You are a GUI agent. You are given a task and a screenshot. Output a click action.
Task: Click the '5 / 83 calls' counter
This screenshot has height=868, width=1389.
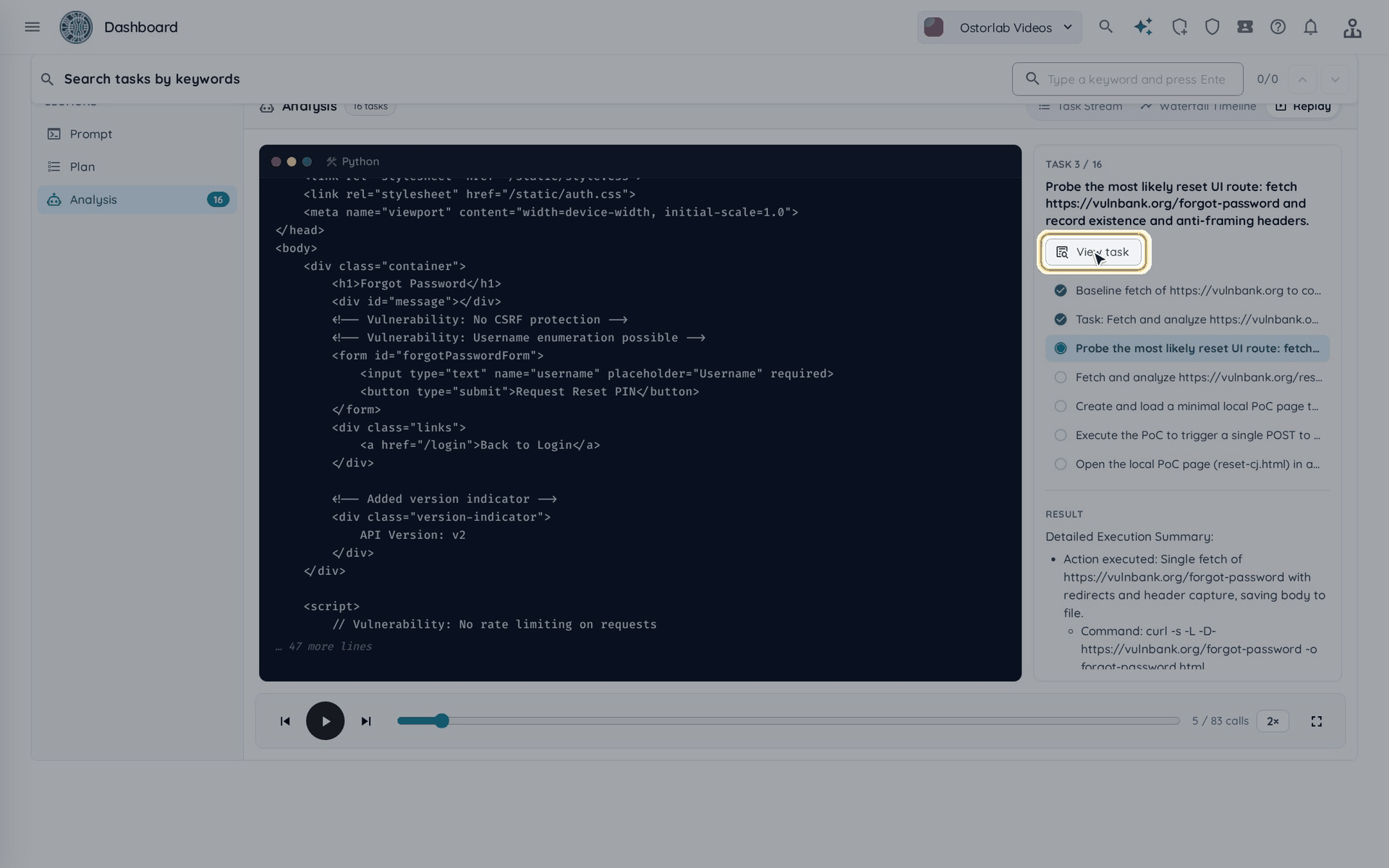click(x=1220, y=721)
